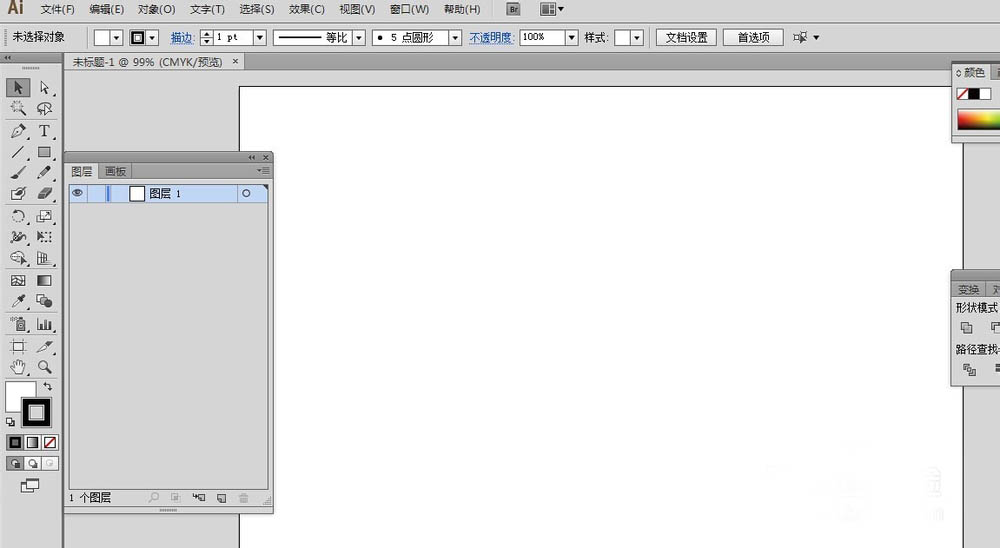Hide layer 图层 1 with eye icon
The height and width of the screenshot is (548, 1000).
tap(77, 193)
